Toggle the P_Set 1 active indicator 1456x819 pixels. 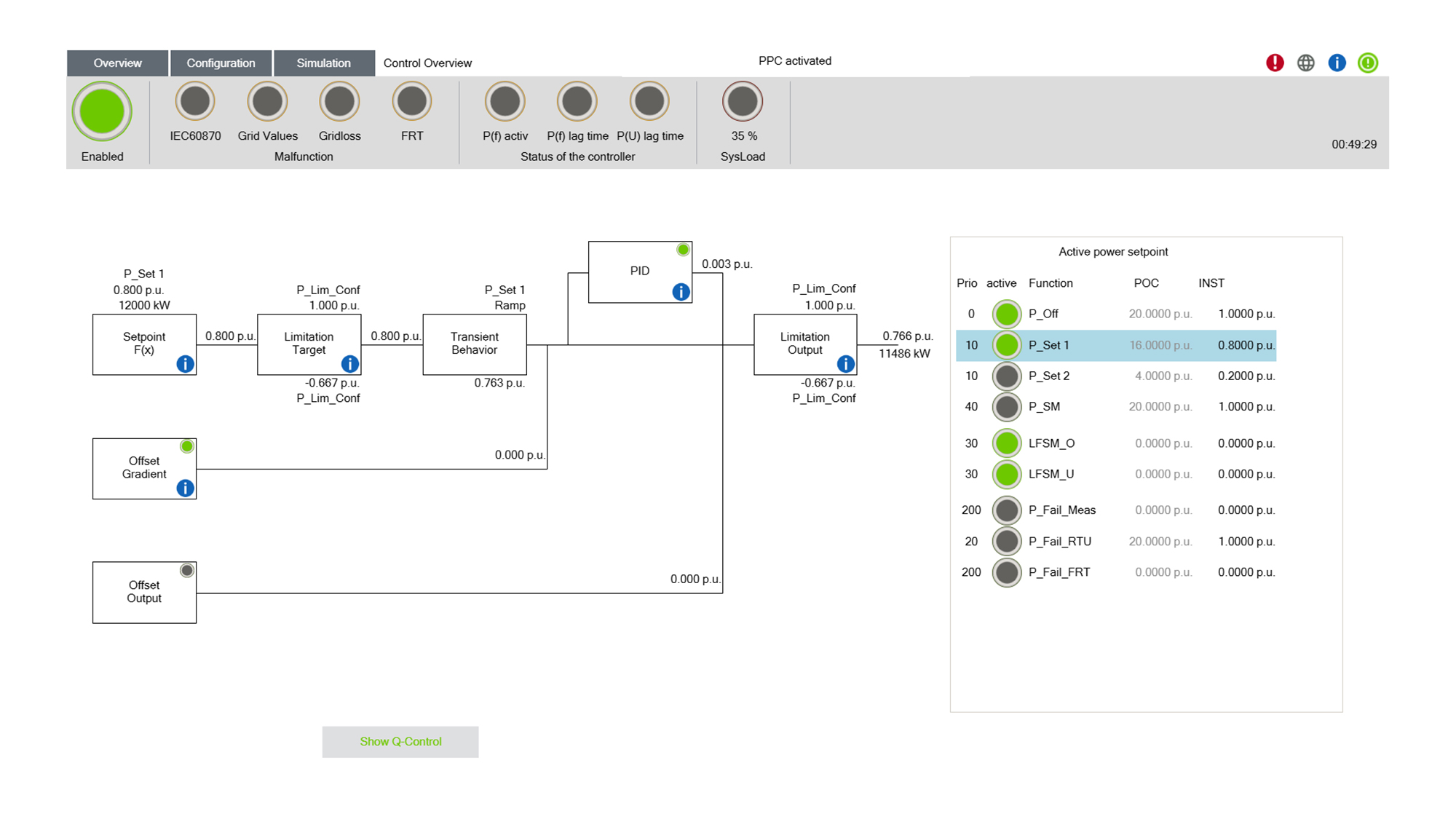(x=1007, y=345)
